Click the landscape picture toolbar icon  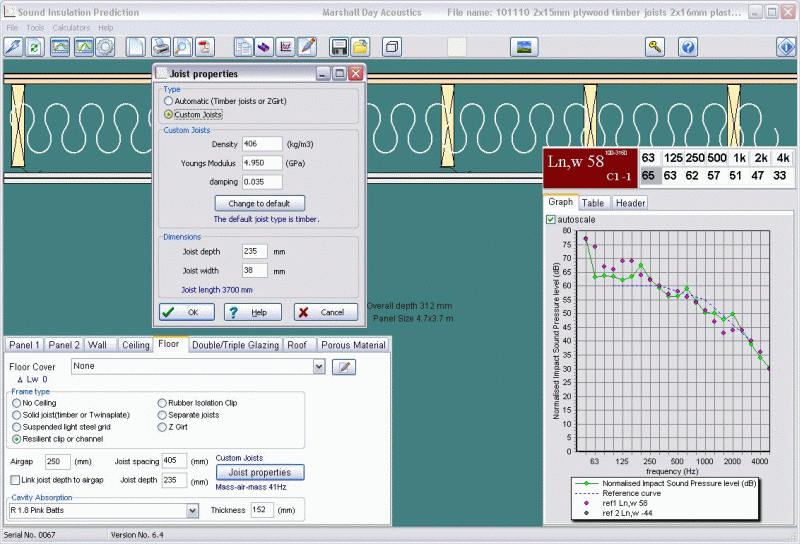524,47
